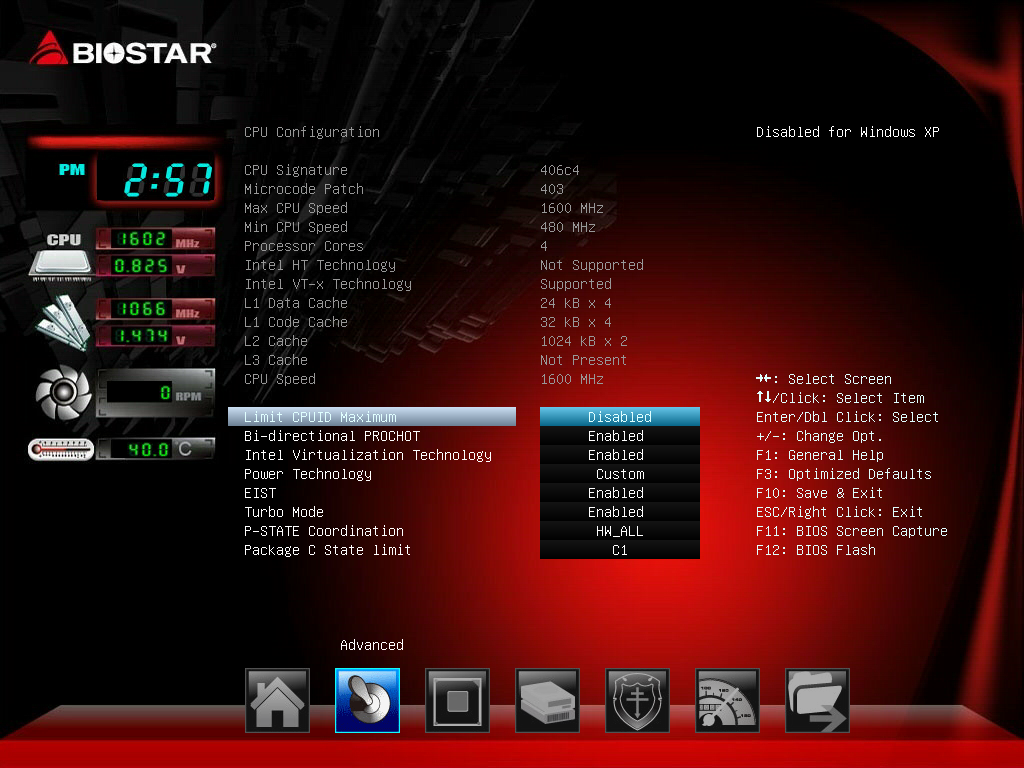Open Package C State limit C1 value
The height and width of the screenshot is (768, 1024).
tap(620, 549)
